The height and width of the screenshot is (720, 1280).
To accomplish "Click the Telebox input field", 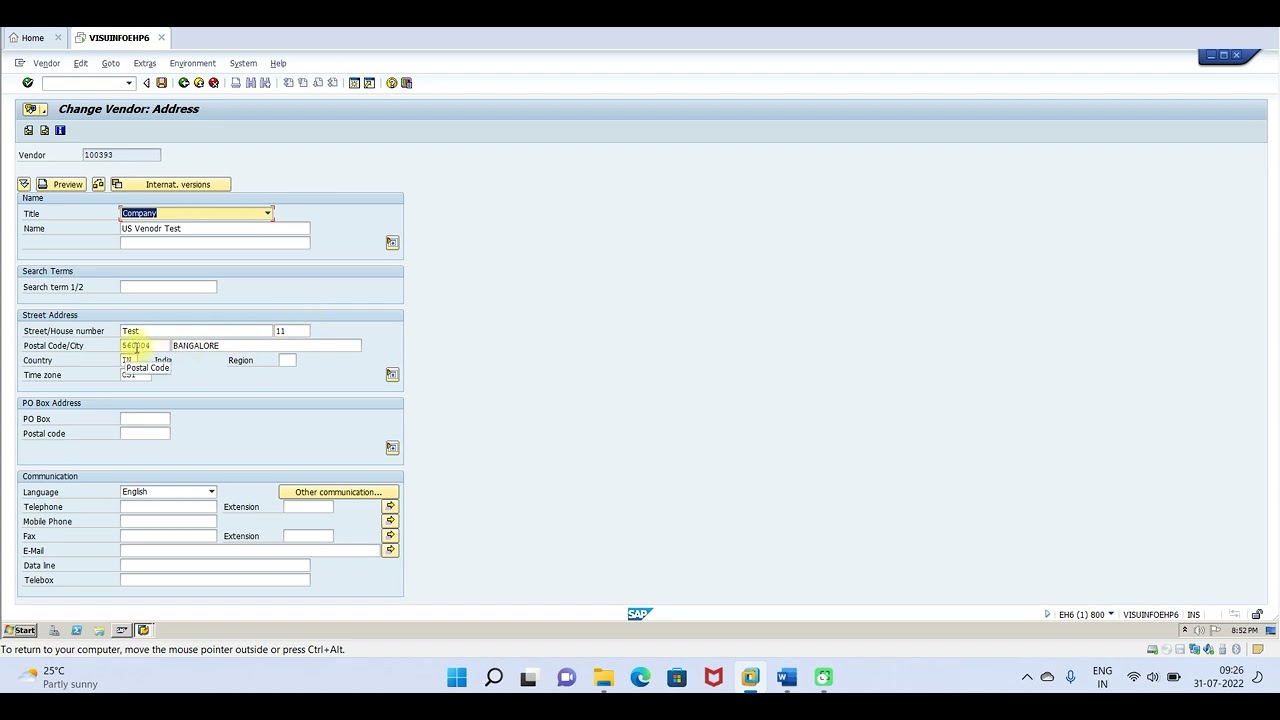I will [x=215, y=580].
